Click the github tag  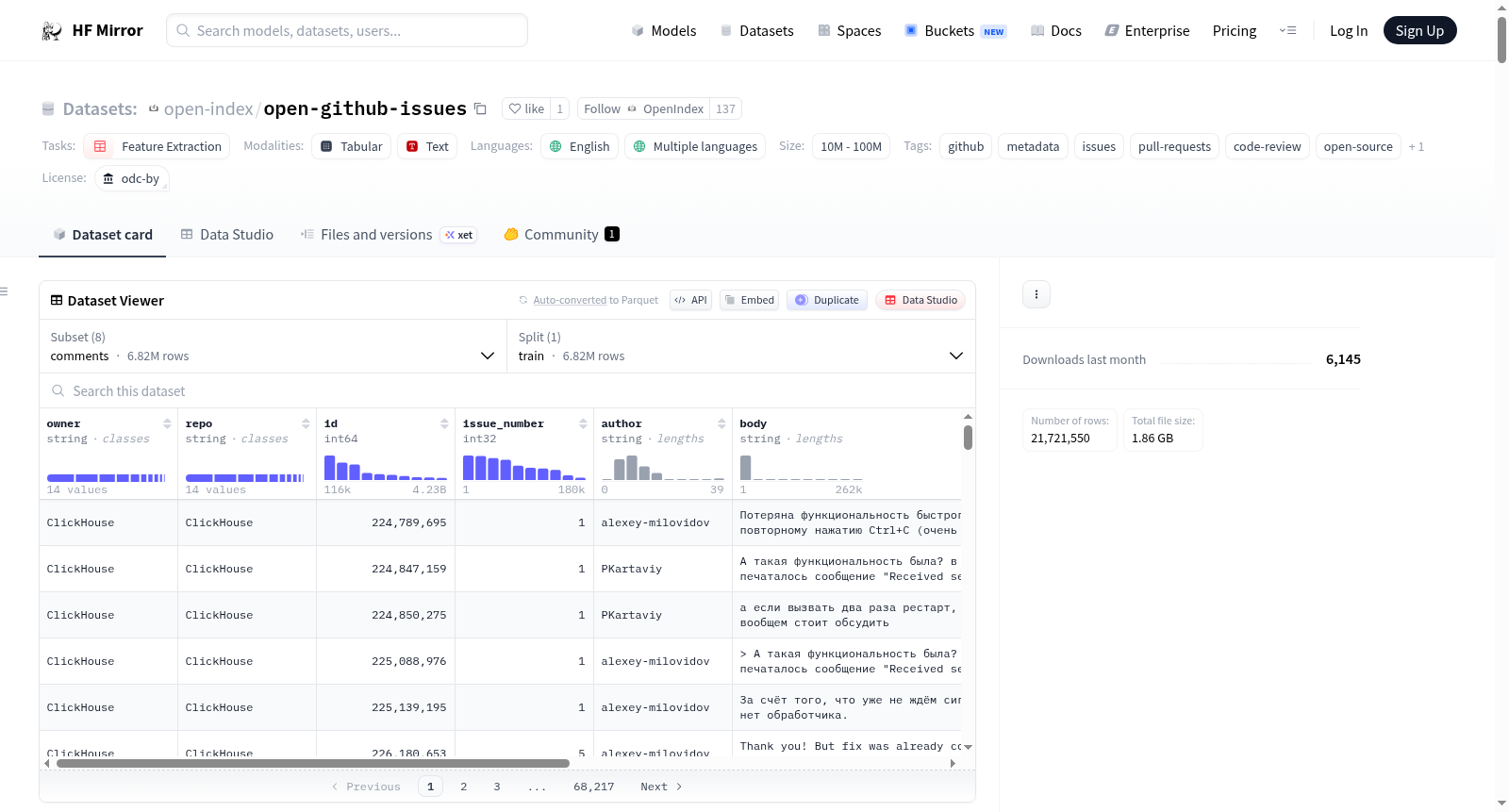click(x=966, y=146)
